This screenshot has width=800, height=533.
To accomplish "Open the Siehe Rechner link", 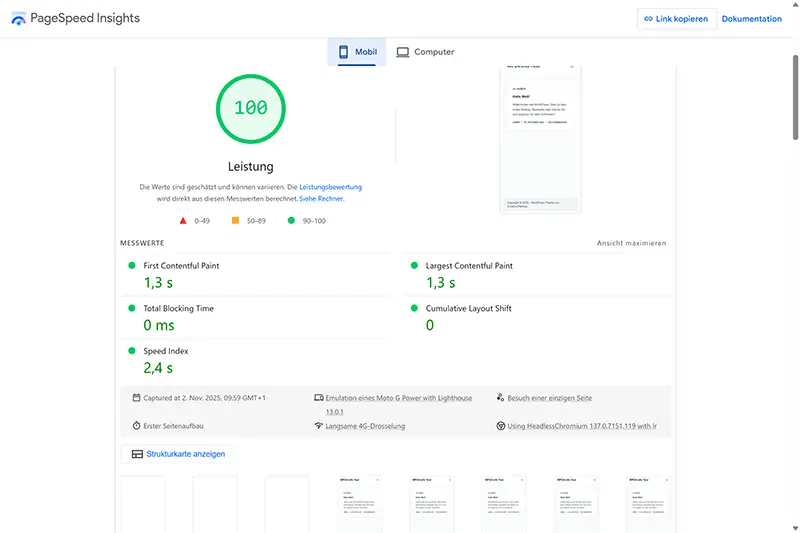I will [321, 199].
